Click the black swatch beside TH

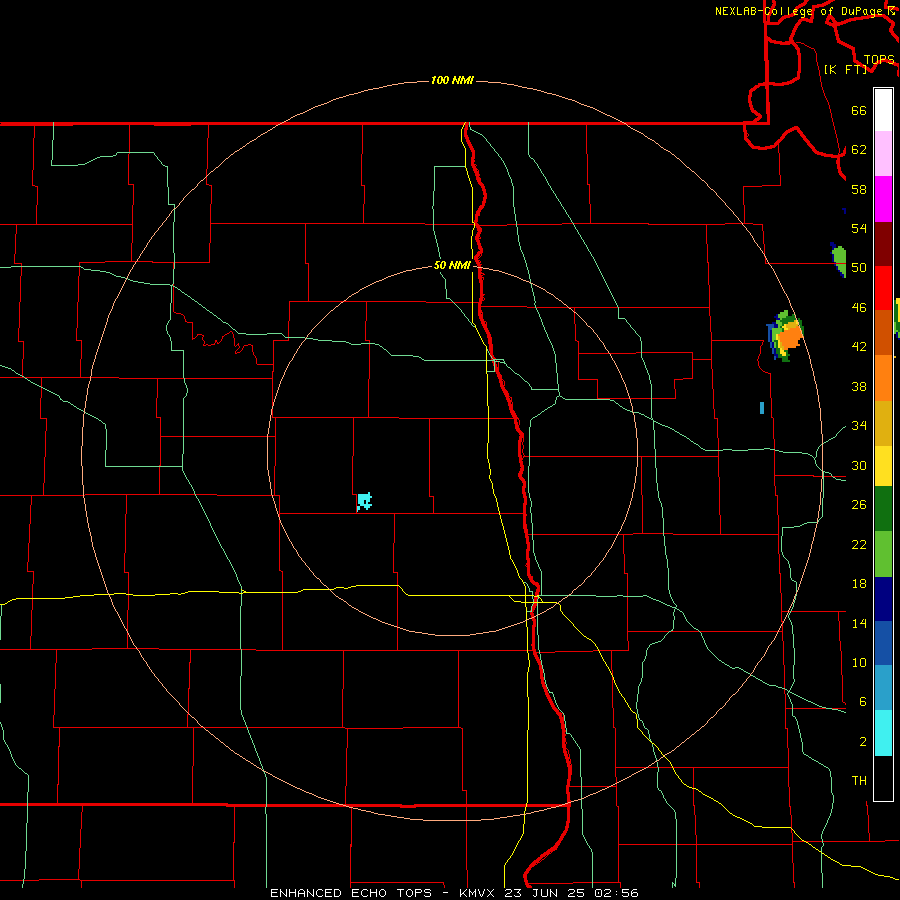pos(883,778)
